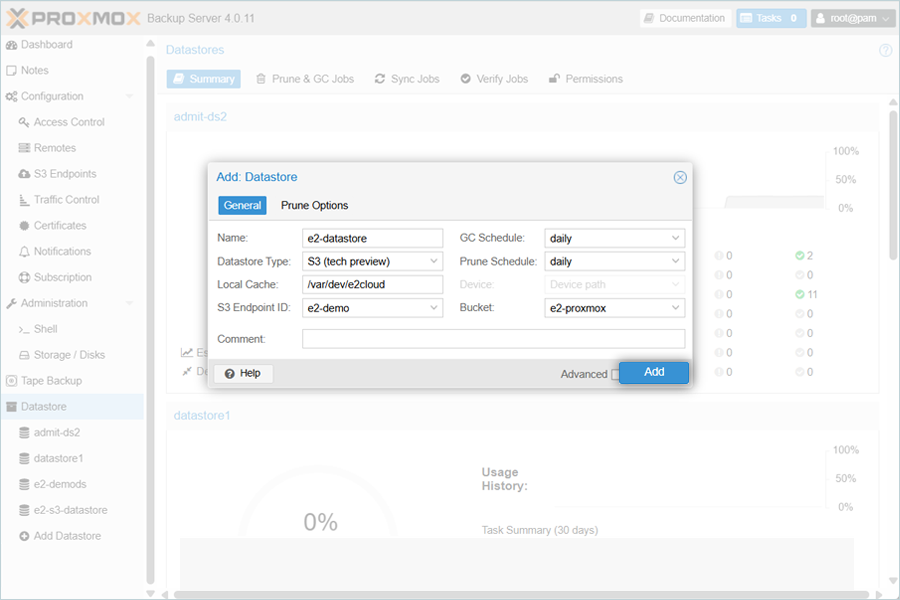Enable the Advanced checkbox
900x600 pixels.
pyautogui.click(x=615, y=374)
